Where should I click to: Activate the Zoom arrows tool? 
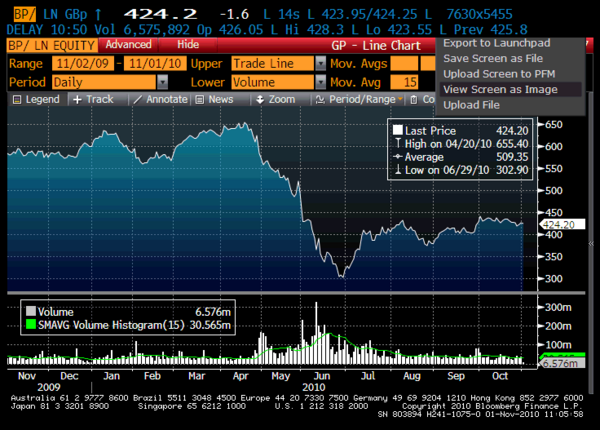[x=260, y=99]
